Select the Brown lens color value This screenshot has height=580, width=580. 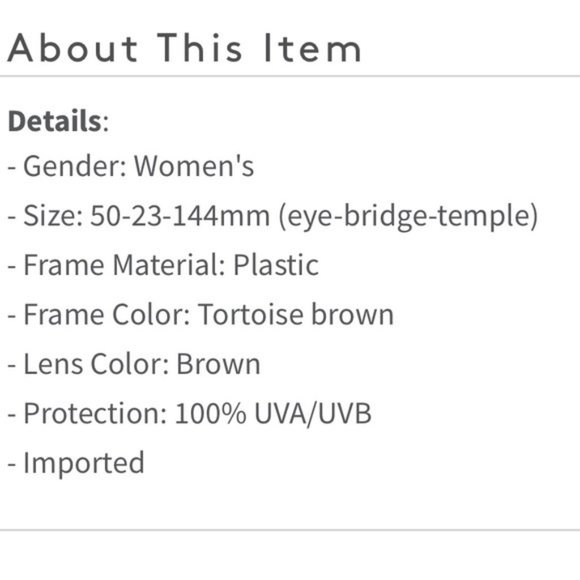218,364
